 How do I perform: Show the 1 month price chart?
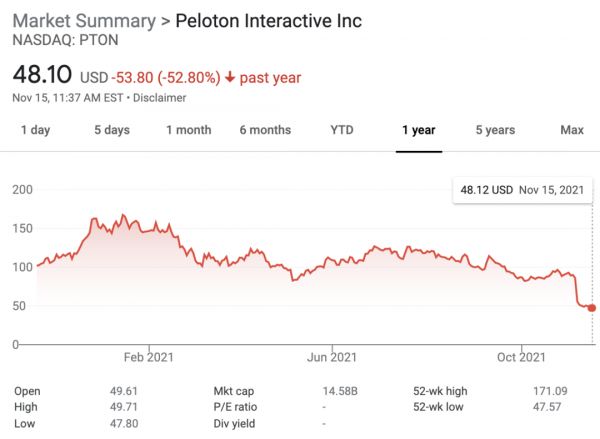pyautogui.click(x=189, y=130)
